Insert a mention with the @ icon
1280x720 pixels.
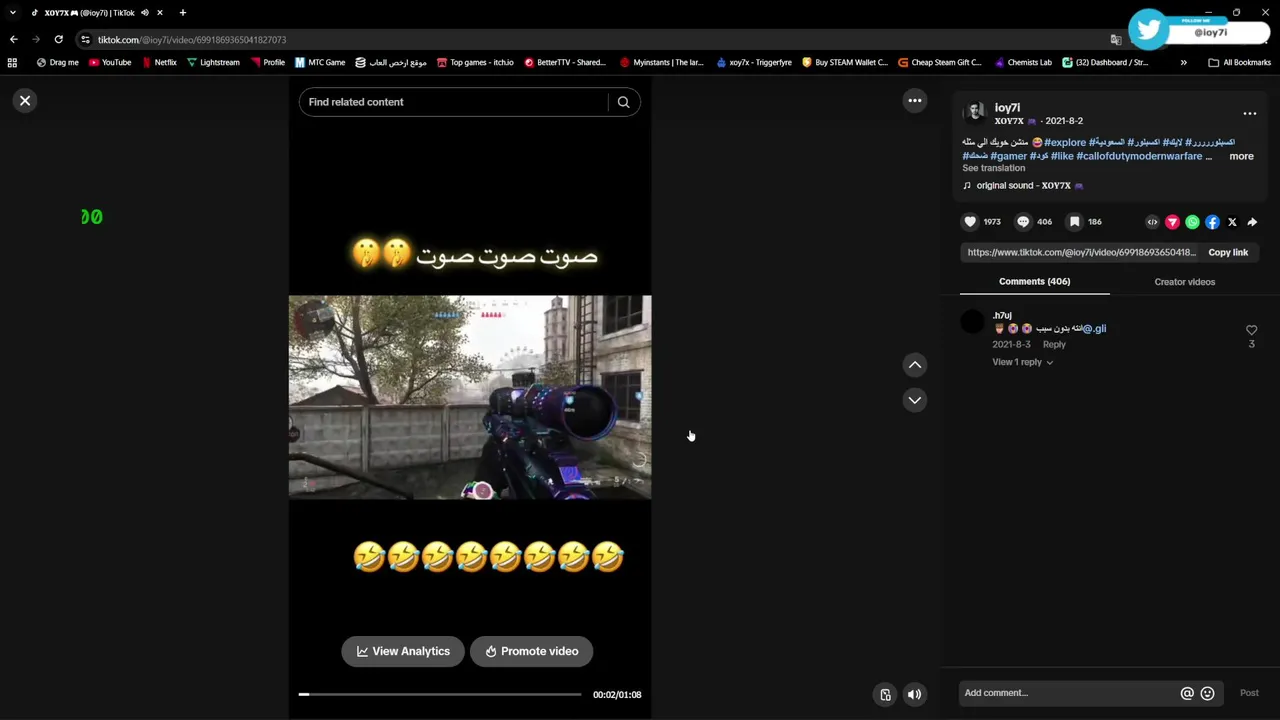[x=1187, y=693]
